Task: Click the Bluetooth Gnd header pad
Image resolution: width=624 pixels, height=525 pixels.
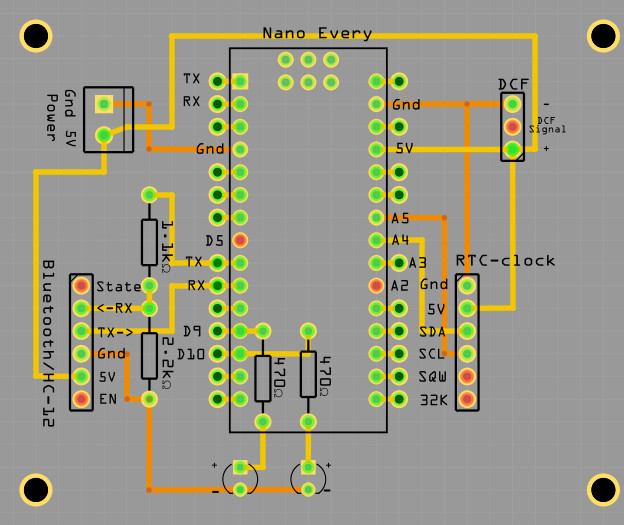Action: [x=81, y=353]
